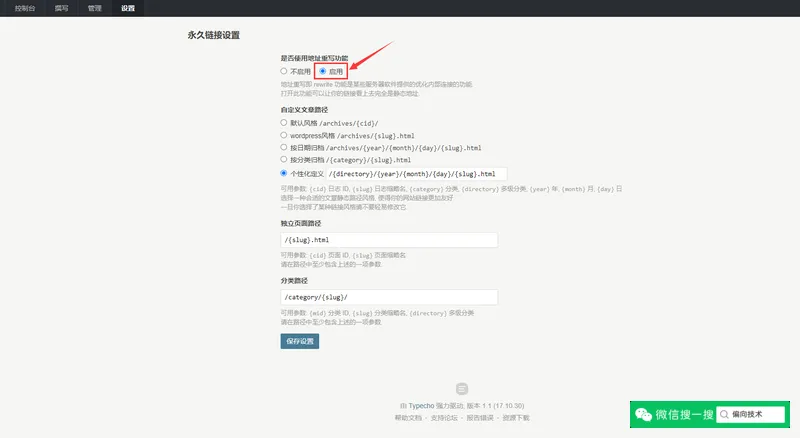Select 按分类归档 path option

point(284,159)
